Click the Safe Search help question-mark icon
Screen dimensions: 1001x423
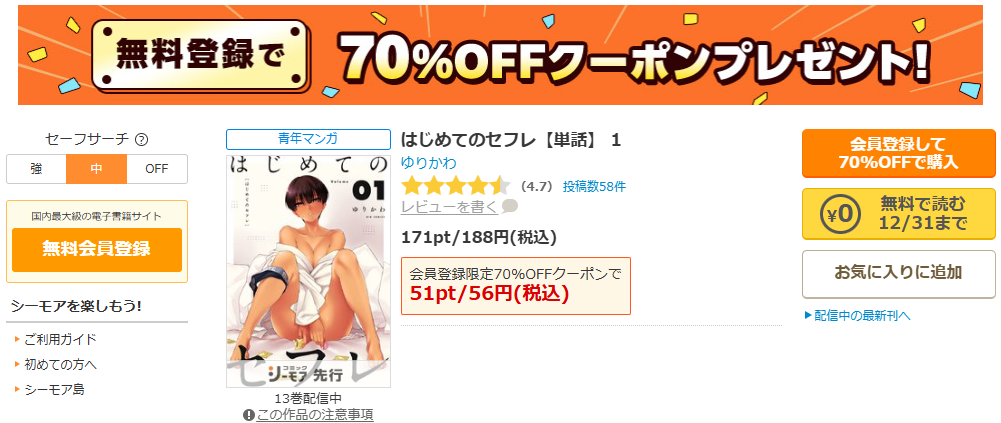(x=142, y=139)
